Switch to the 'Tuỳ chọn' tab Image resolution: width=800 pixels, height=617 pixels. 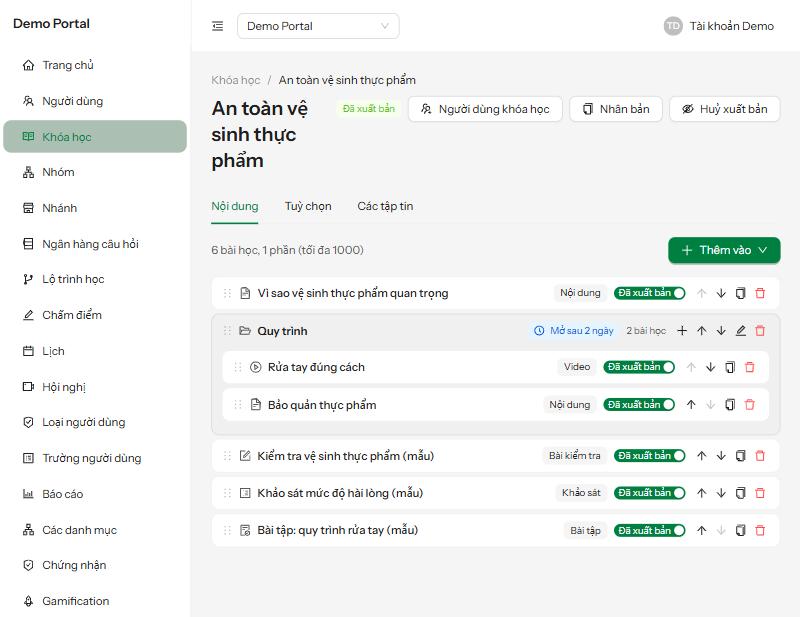[x=308, y=206]
